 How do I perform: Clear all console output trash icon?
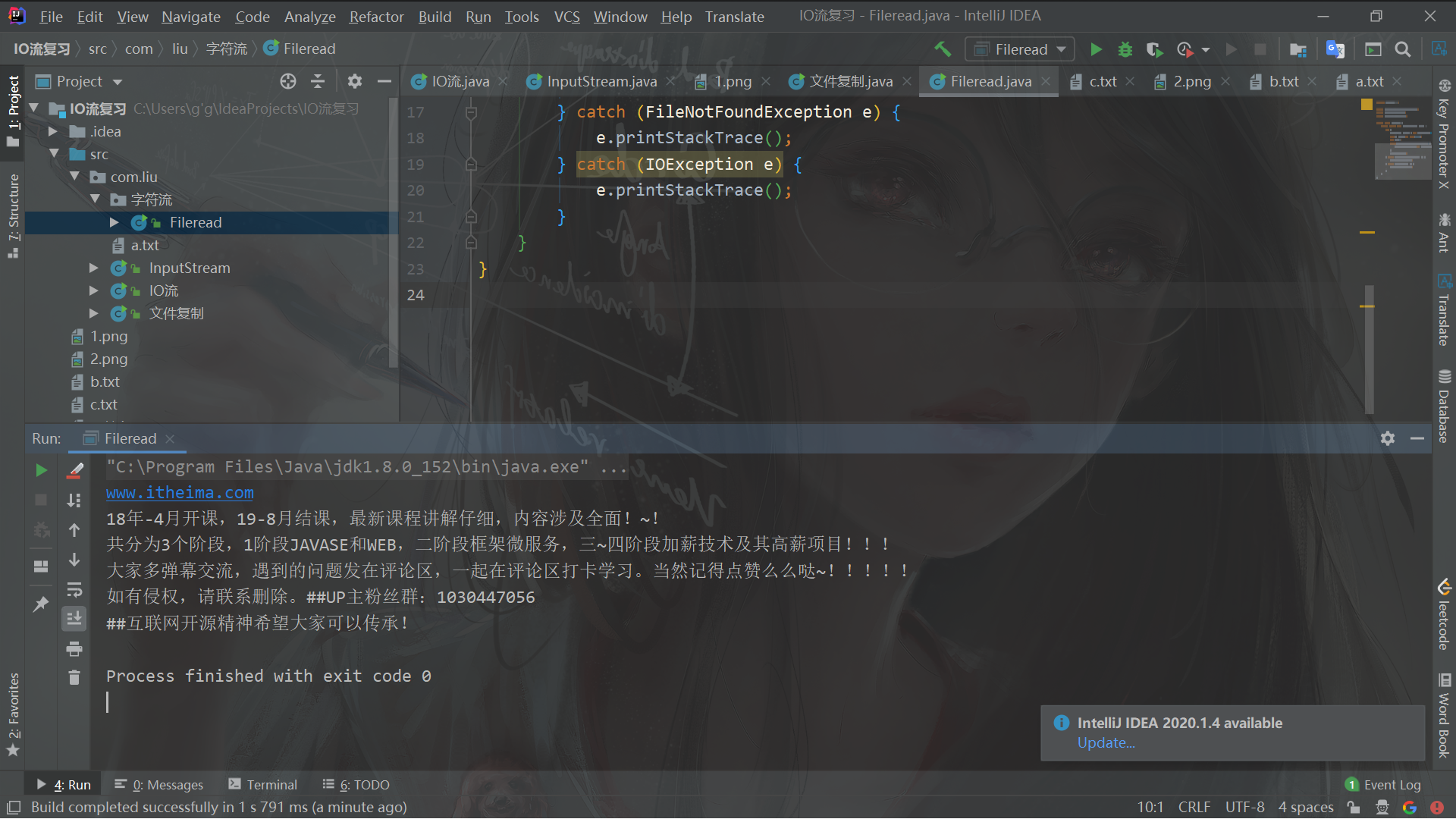click(74, 677)
